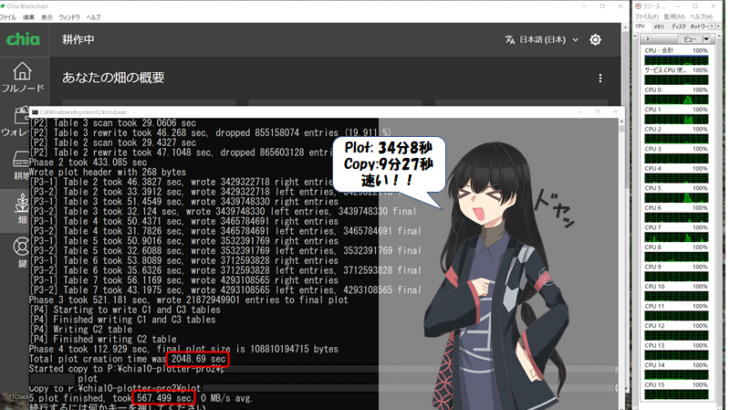Click the translate icon beside 日本語
This screenshot has width=730, height=410.
[509, 40]
